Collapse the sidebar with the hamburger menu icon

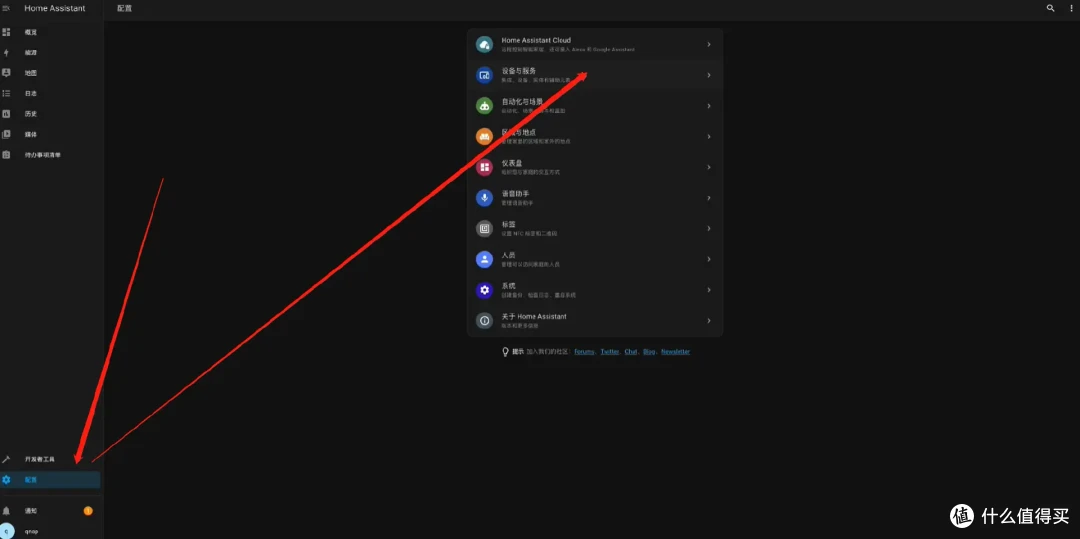[6, 8]
